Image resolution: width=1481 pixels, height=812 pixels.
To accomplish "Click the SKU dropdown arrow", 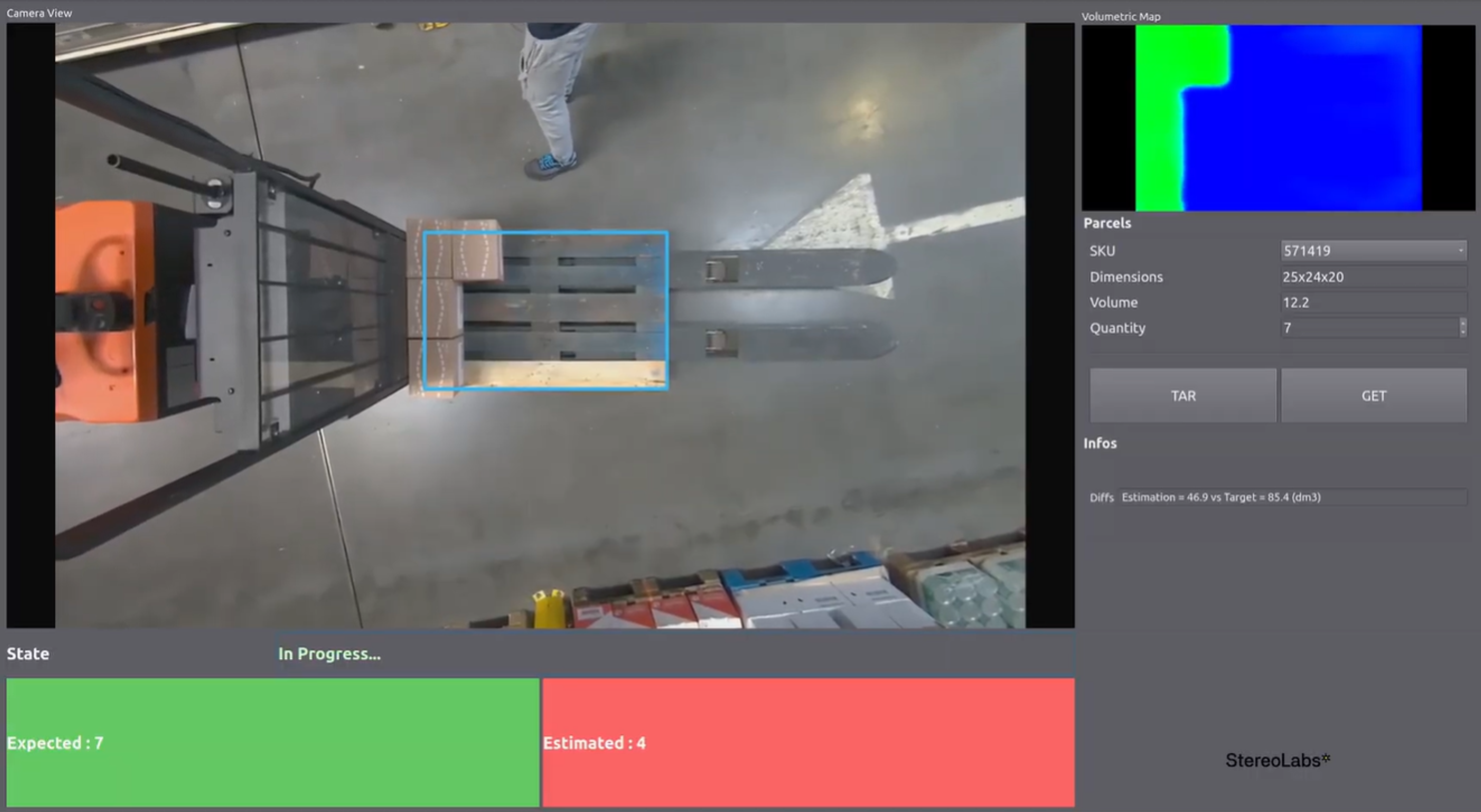I will click(x=1460, y=251).
